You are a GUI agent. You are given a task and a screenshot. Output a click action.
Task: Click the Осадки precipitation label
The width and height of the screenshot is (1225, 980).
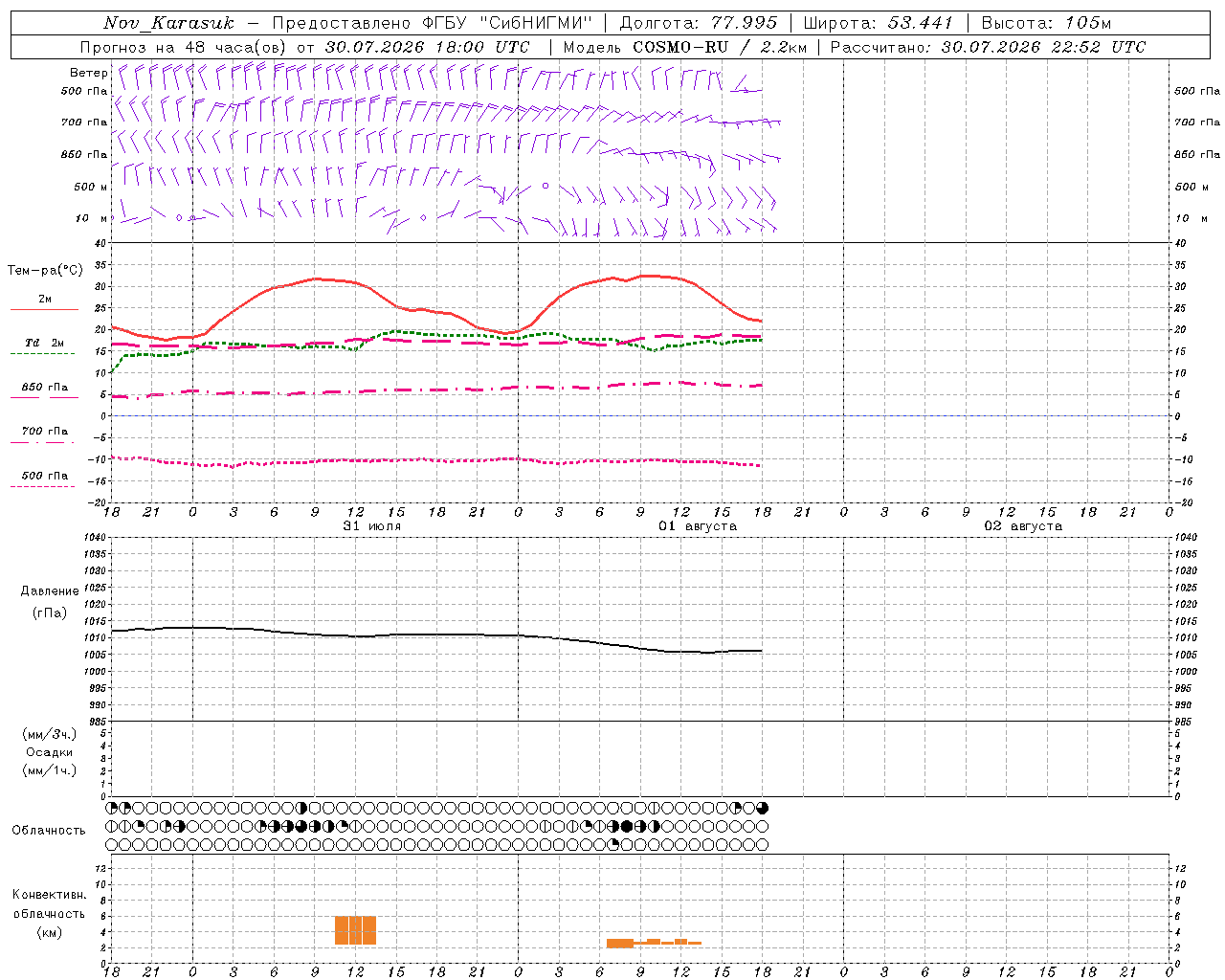pyautogui.click(x=50, y=752)
